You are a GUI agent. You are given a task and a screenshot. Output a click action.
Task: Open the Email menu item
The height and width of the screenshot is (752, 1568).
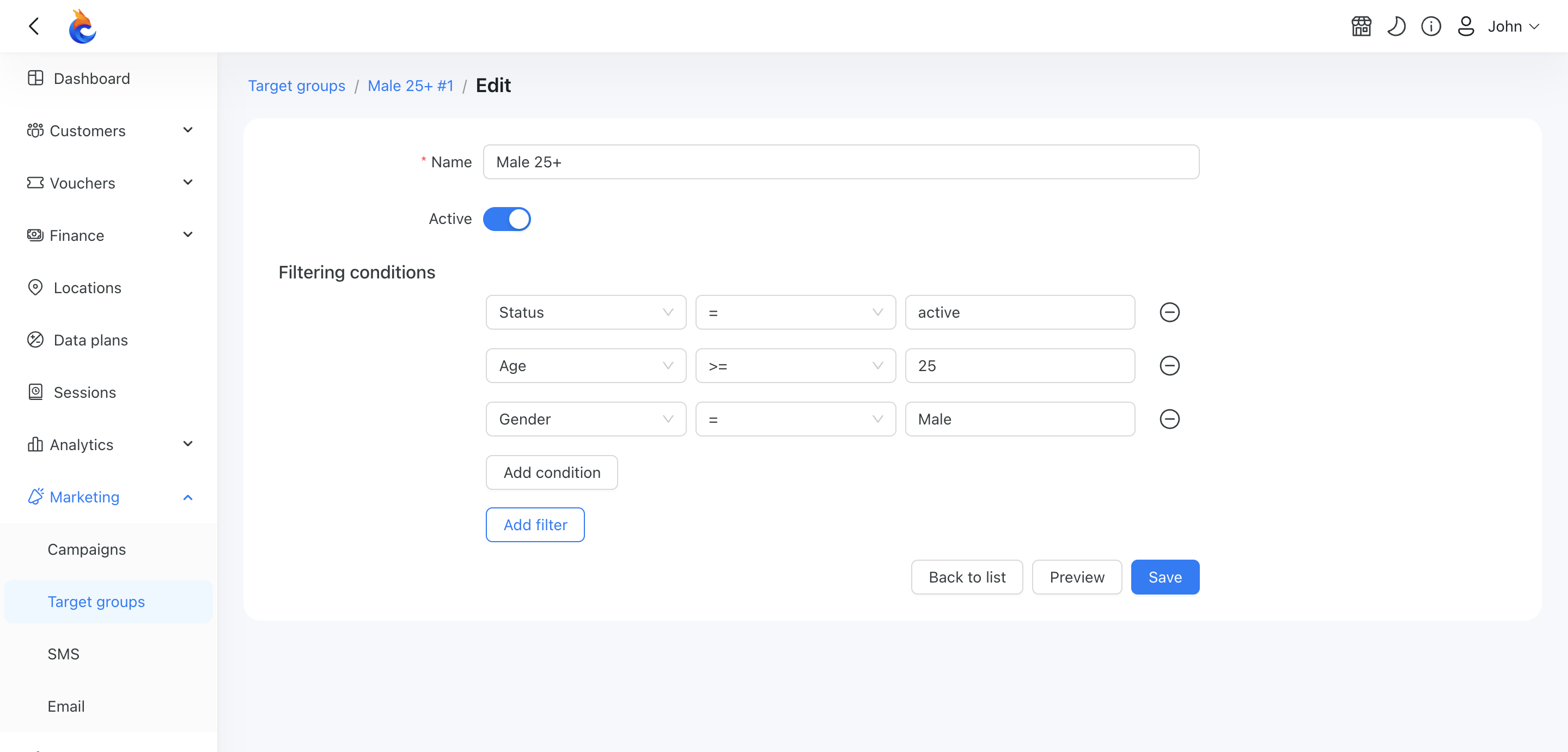(66, 706)
